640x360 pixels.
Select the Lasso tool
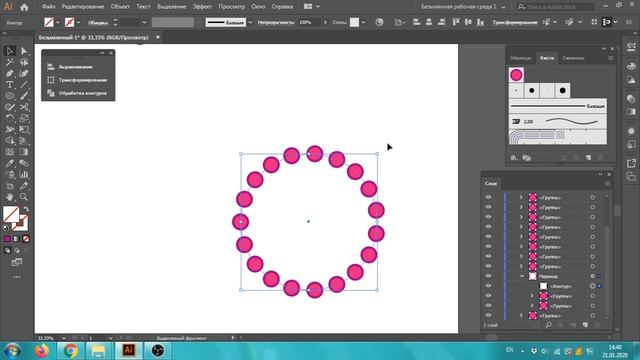tap(24, 62)
